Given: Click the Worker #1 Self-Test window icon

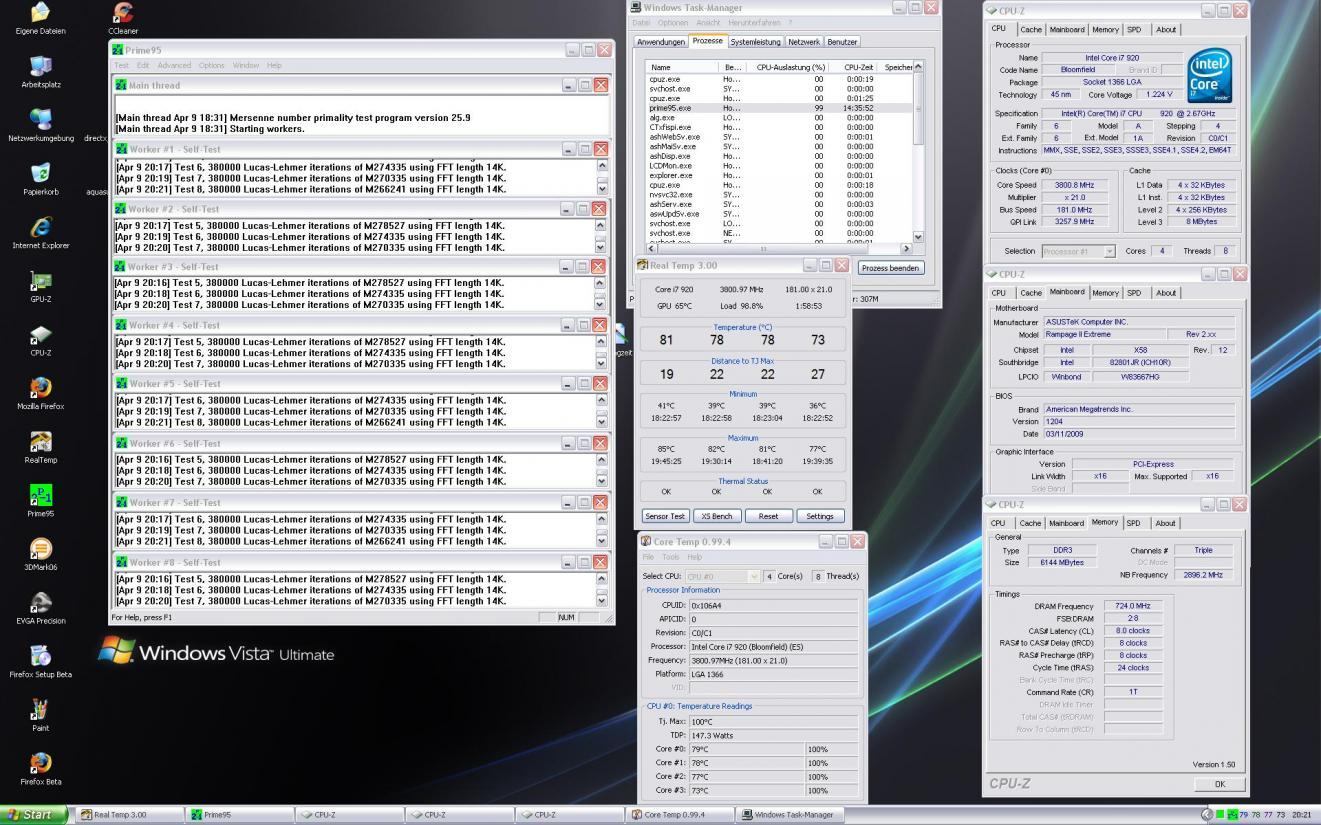Looking at the screenshot, I should coord(120,149).
